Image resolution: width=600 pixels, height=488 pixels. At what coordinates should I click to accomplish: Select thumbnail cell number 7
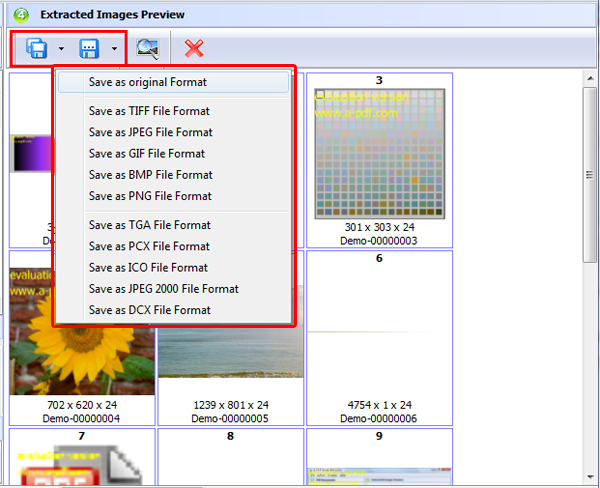click(82, 457)
